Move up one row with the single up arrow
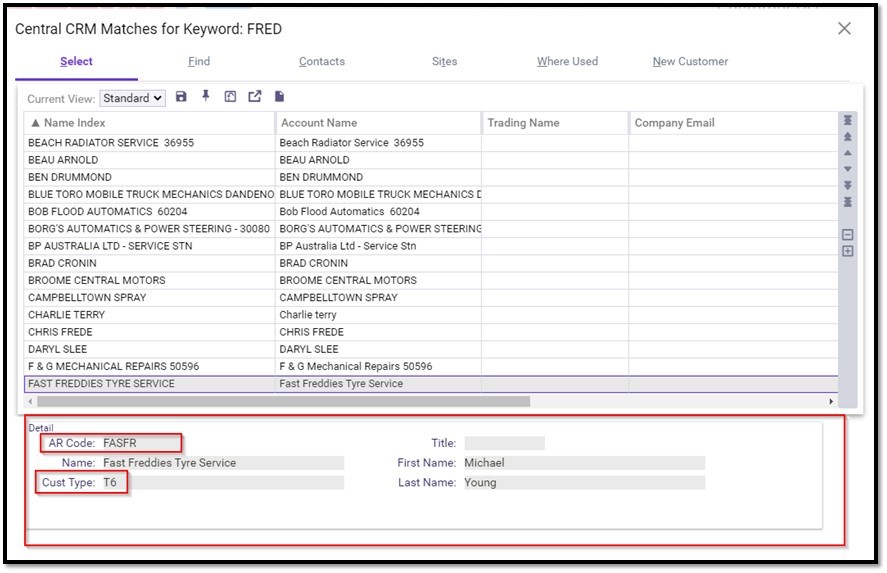This screenshot has width=887, height=573. coord(847,153)
